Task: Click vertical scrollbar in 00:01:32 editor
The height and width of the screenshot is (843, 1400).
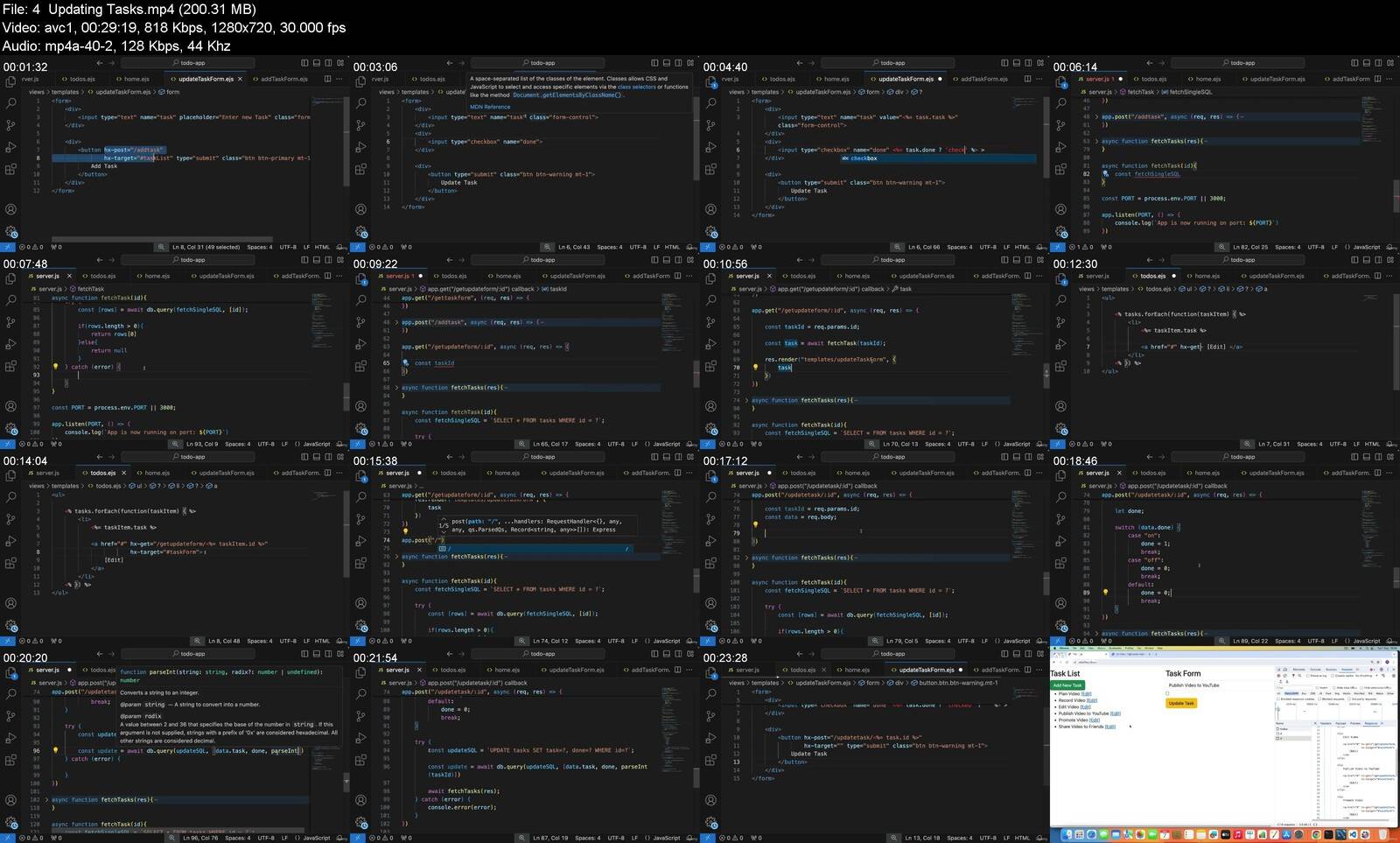Action: pyautogui.click(x=346, y=140)
